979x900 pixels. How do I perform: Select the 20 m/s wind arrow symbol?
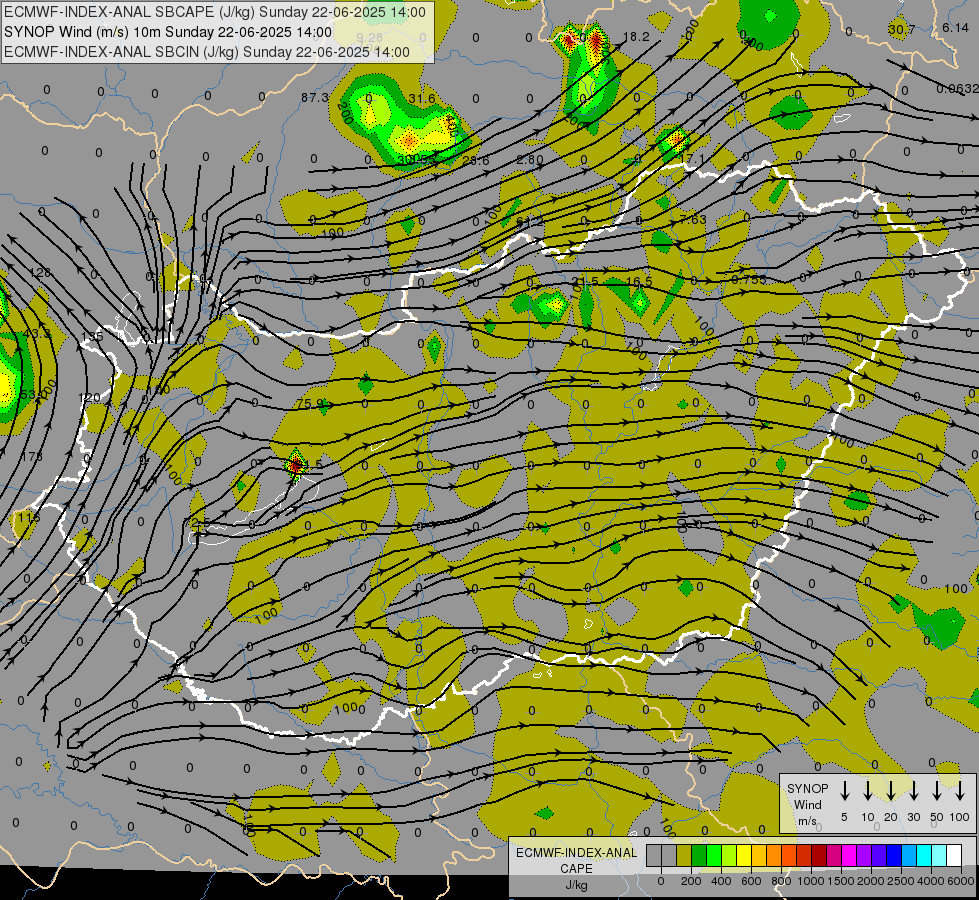890,790
